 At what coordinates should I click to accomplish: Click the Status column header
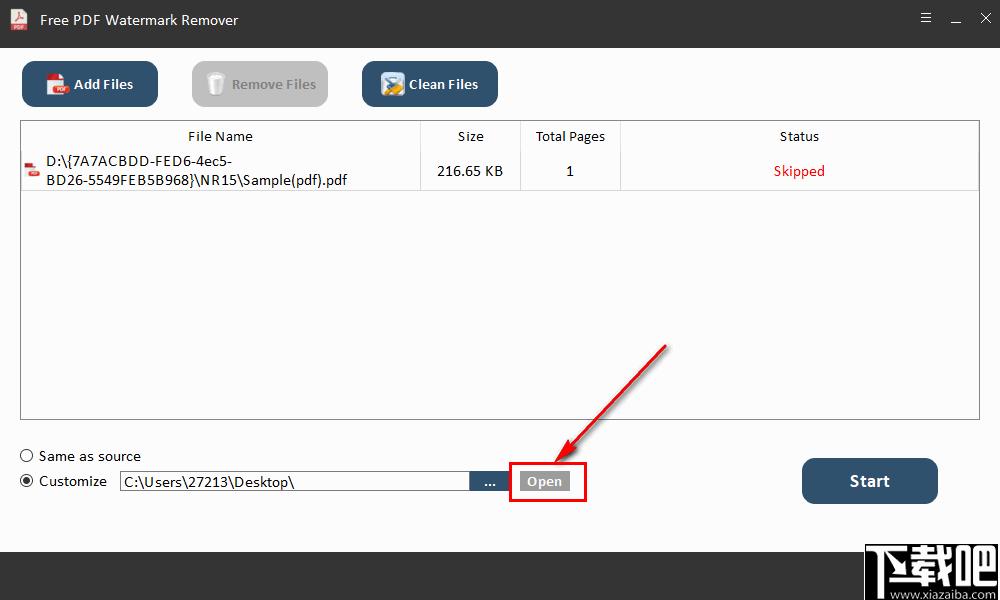[x=799, y=136]
